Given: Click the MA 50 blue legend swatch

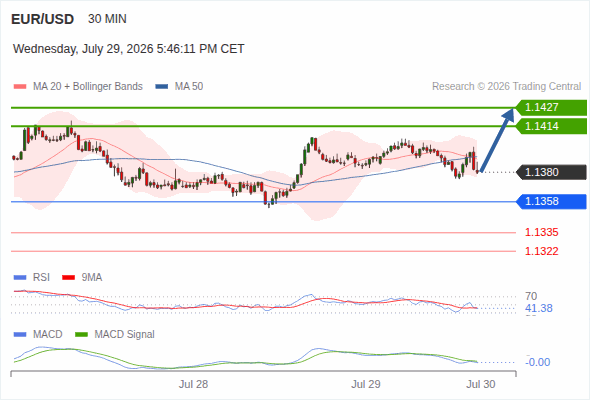Looking at the screenshot, I should tap(162, 87).
